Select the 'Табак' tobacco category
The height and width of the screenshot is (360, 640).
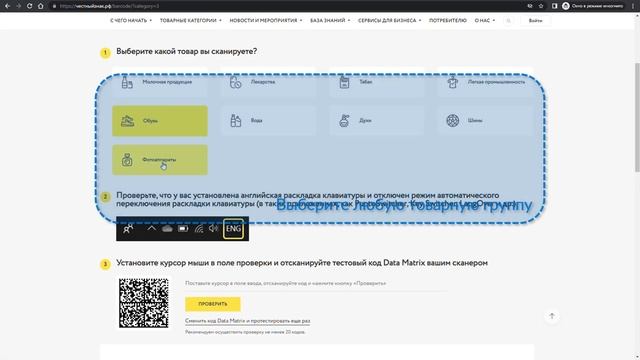click(x=377, y=82)
